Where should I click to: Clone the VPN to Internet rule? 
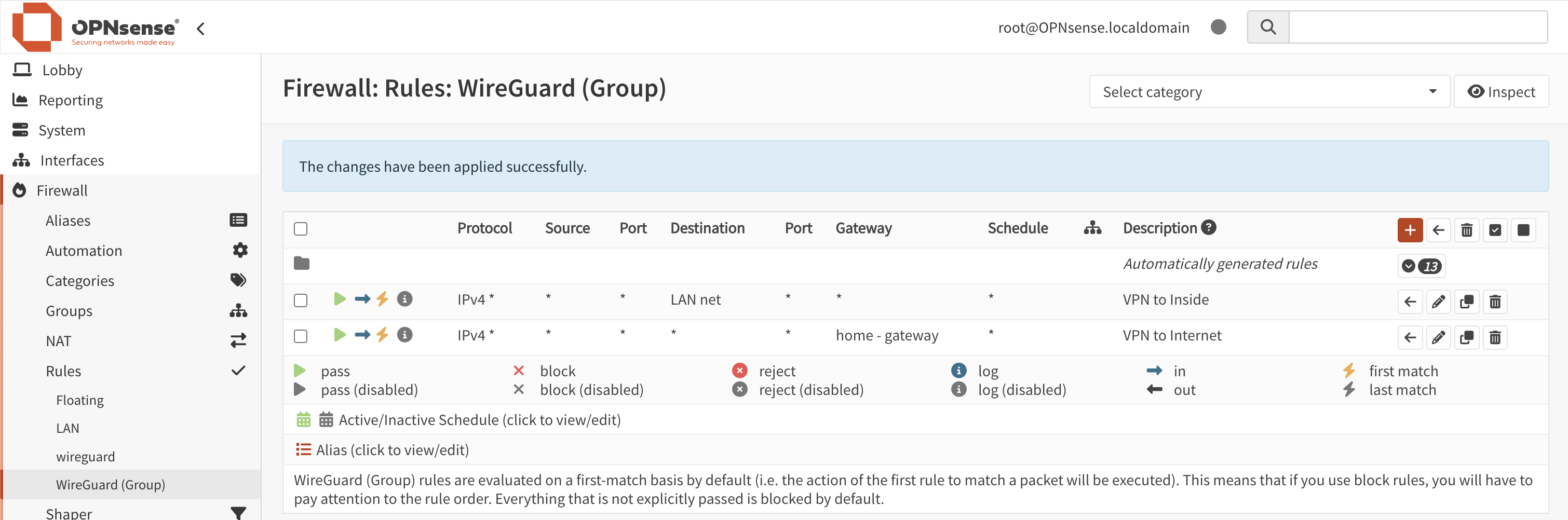point(1466,337)
